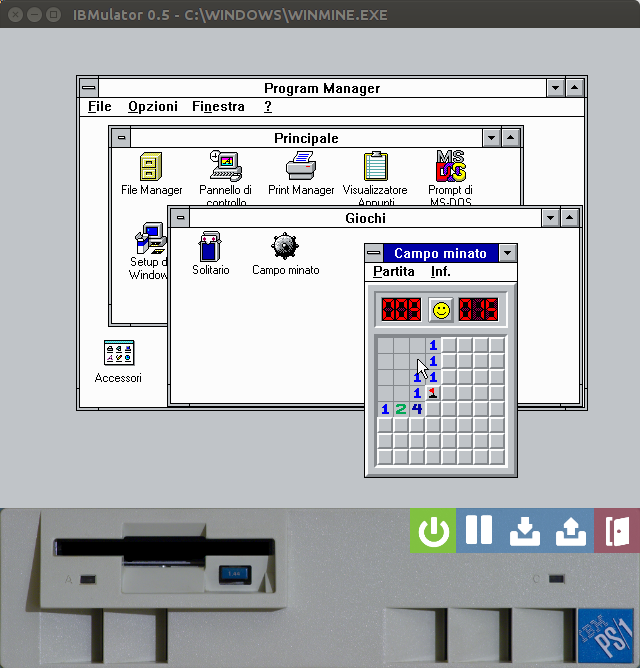Click the save state download icon
Viewport: 640px width, 668px height.
tap(525, 530)
